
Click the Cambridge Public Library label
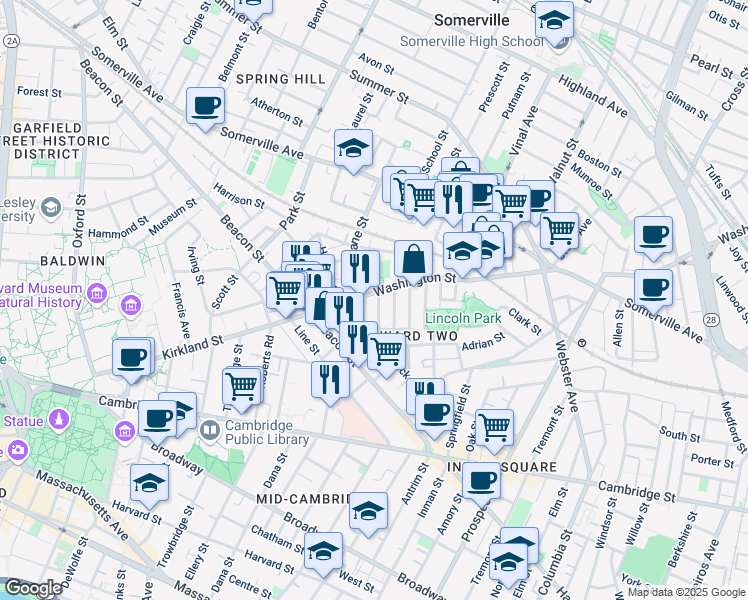[x=267, y=433]
